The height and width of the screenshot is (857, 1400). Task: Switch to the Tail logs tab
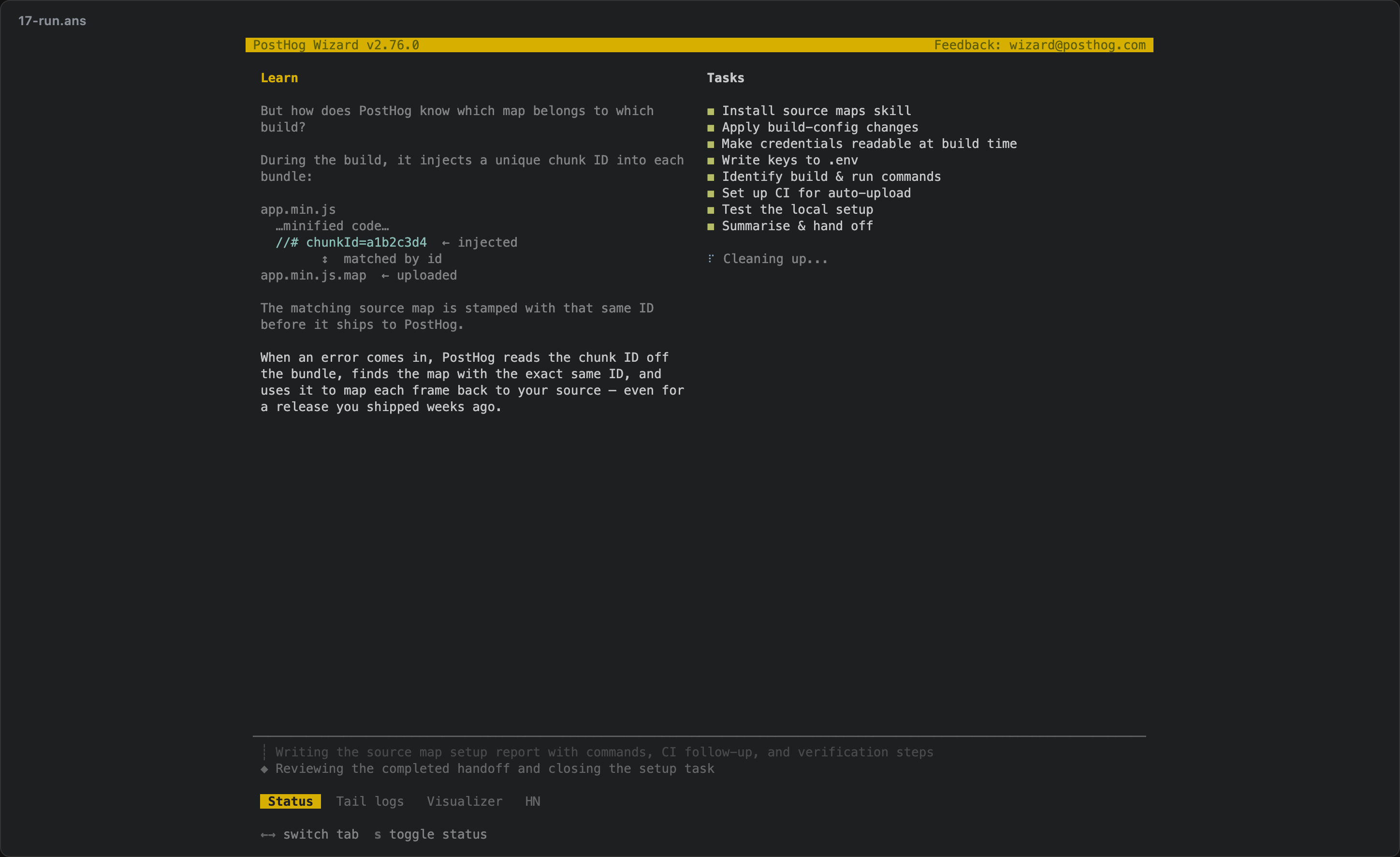click(x=370, y=801)
